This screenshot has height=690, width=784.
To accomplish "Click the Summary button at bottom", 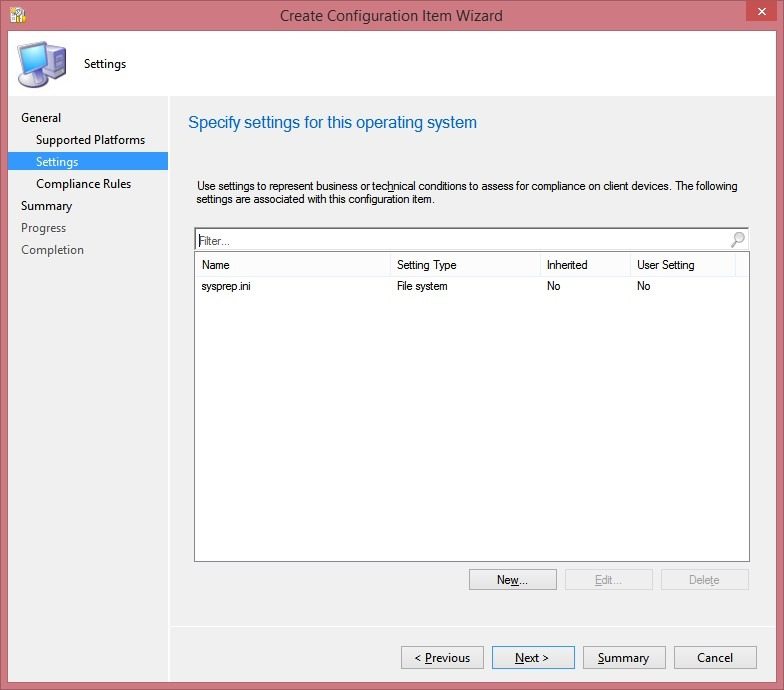I will [624, 658].
